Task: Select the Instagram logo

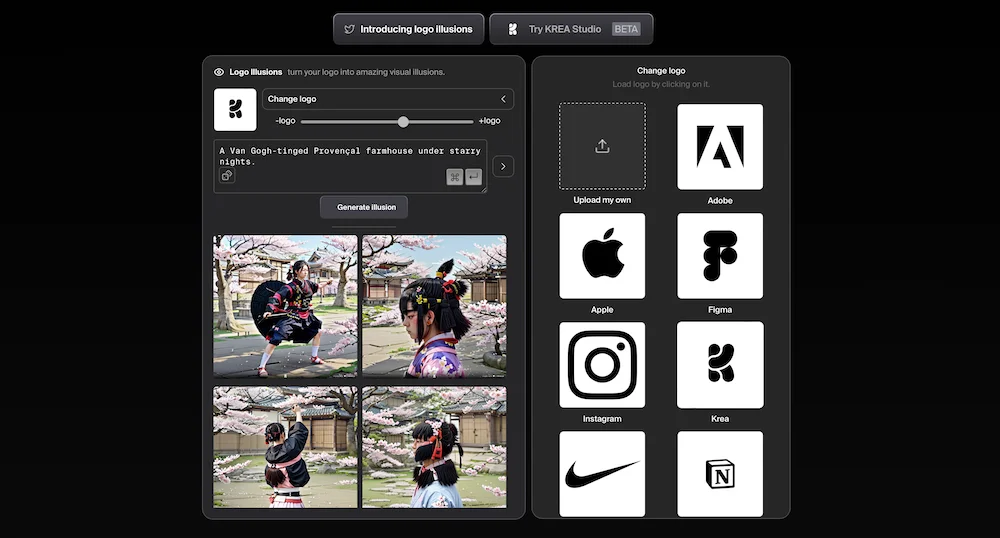Action: pos(602,365)
